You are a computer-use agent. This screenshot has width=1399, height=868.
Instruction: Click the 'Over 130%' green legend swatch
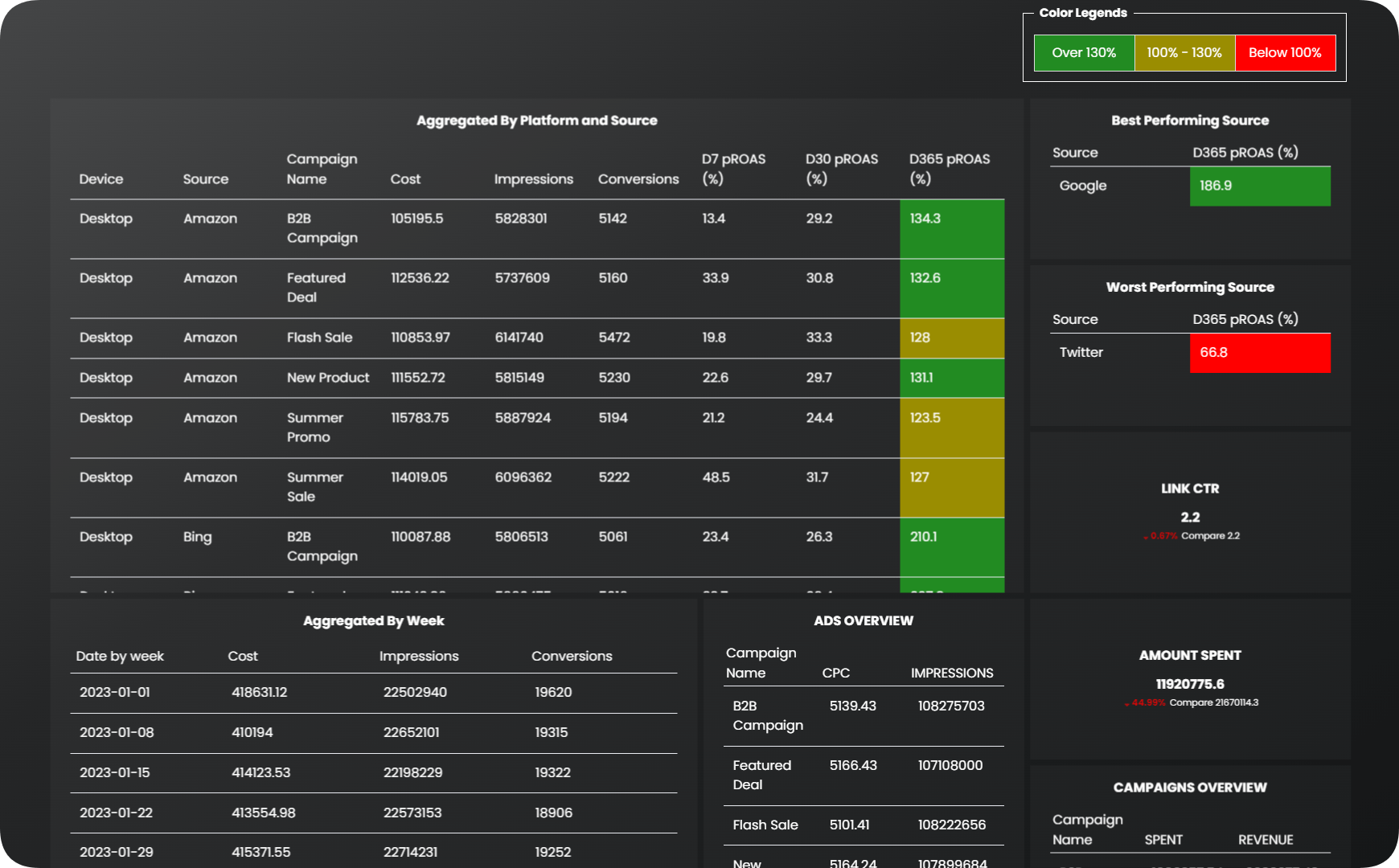click(x=1084, y=53)
